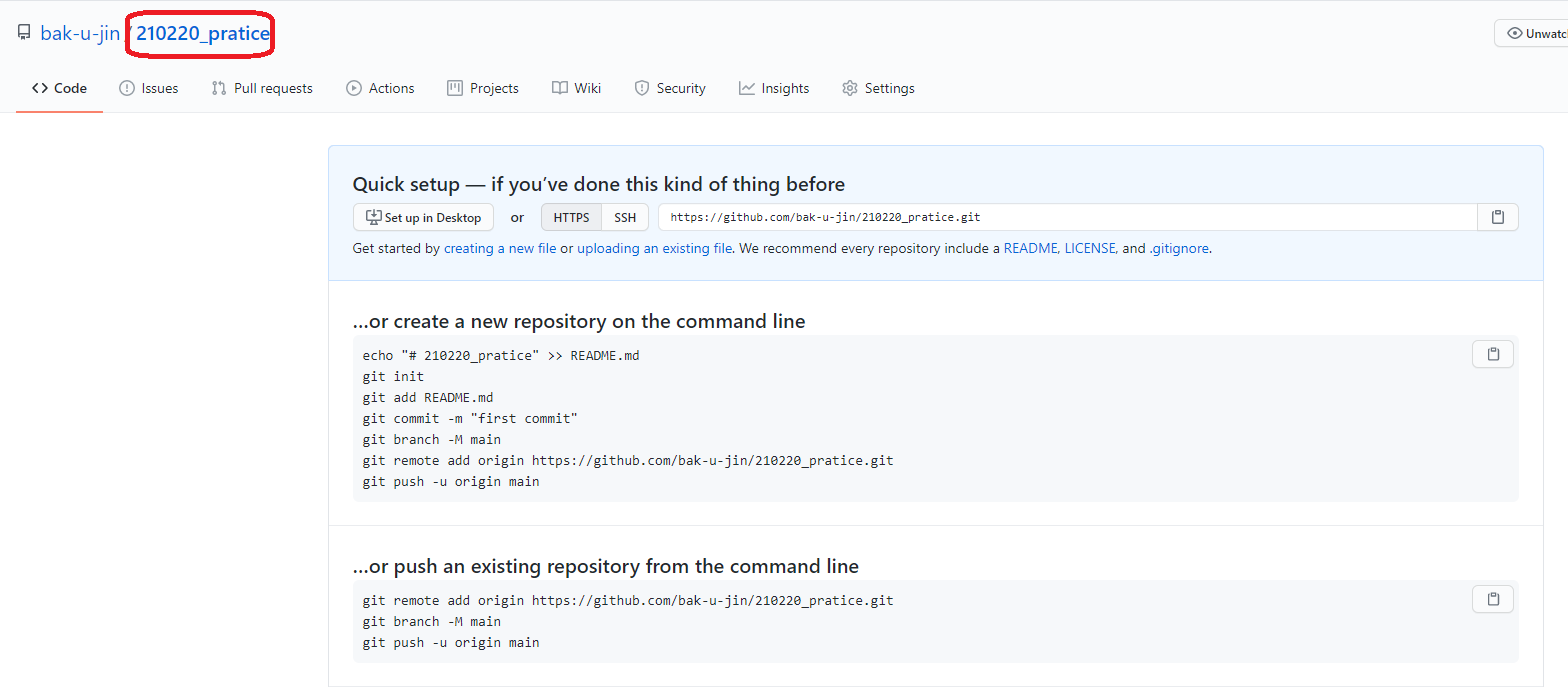Image resolution: width=1568 pixels, height=687 pixels.
Task: Click the .gitignore link
Action: 1180,248
